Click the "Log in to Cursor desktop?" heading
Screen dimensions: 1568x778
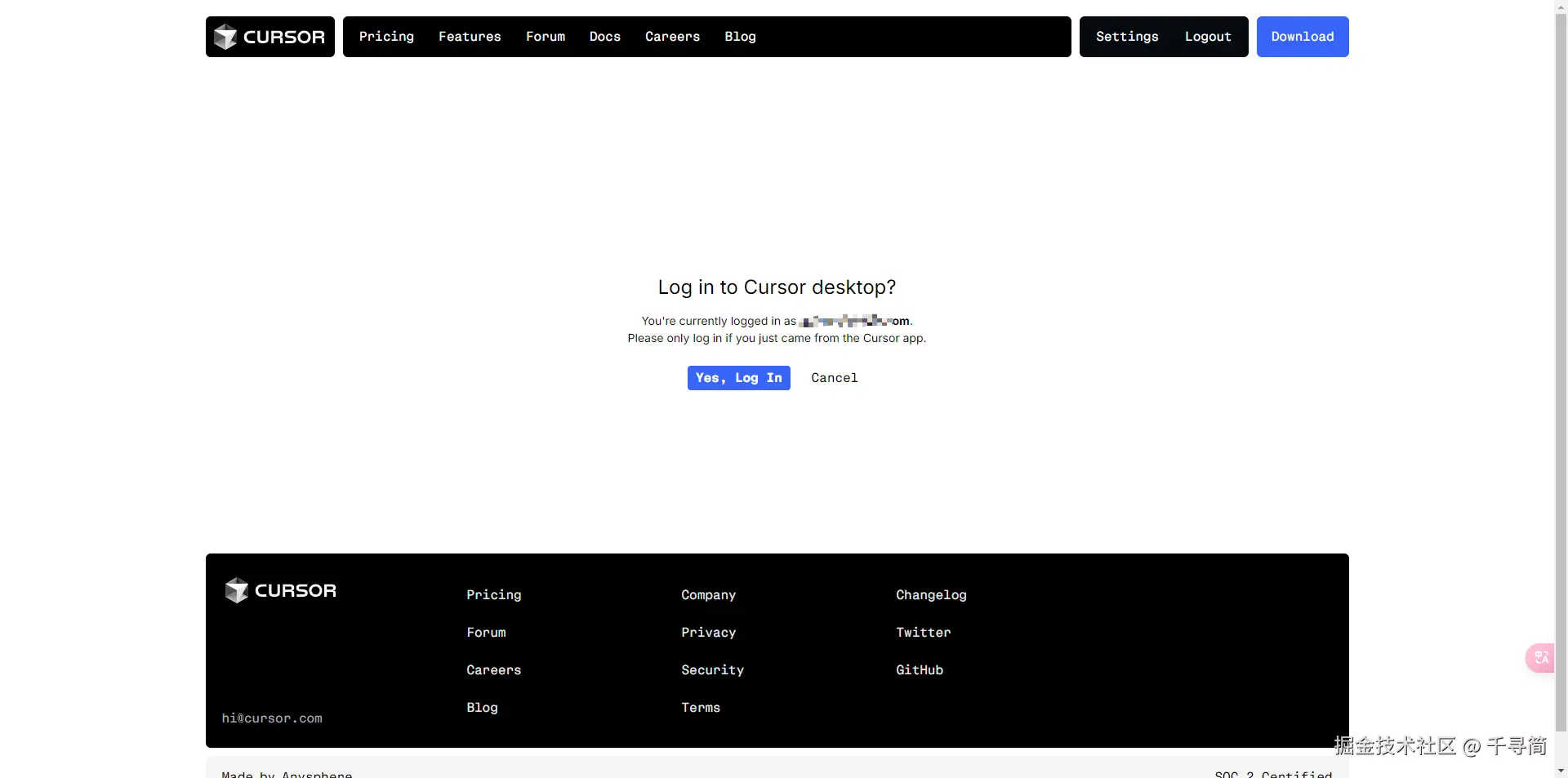tap(777, 287)
